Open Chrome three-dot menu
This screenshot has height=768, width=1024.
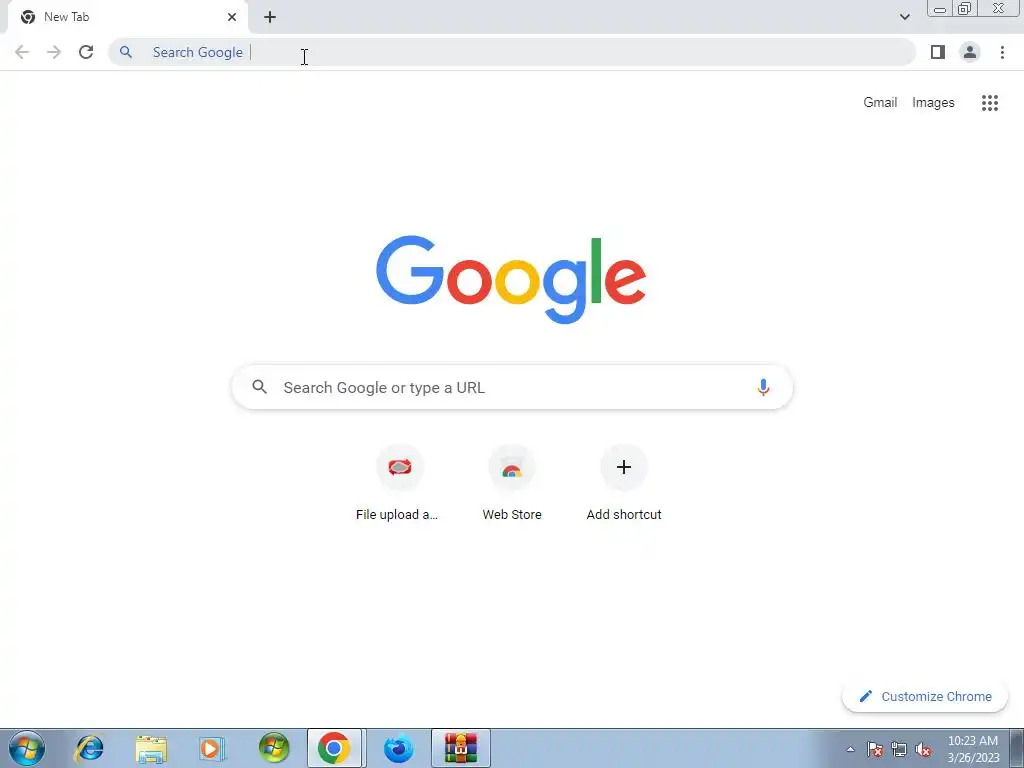(1002, 52)
